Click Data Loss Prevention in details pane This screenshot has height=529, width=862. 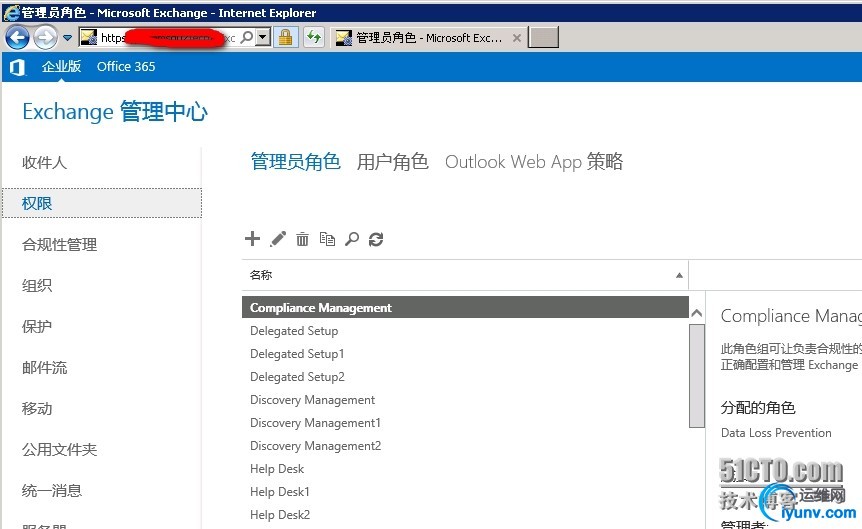(x=776, y=433)
